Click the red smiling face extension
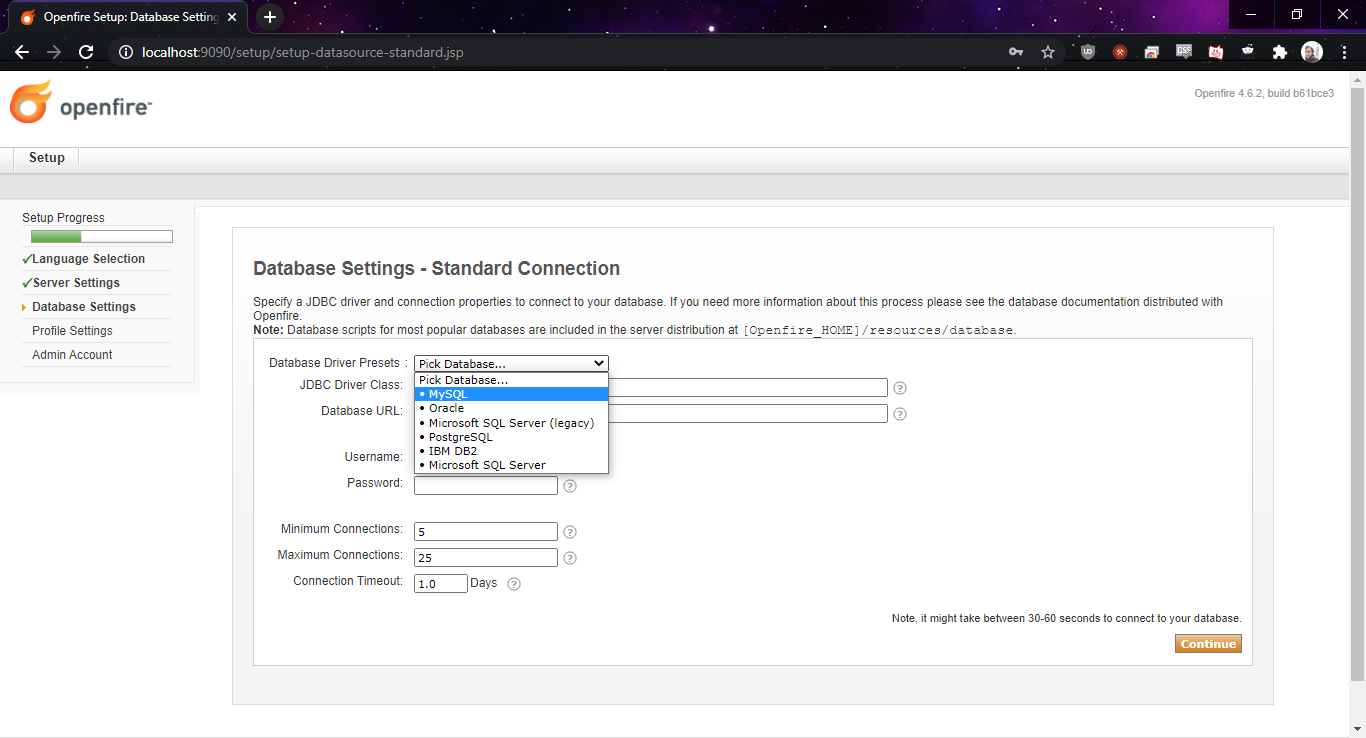The height and width of the screenshot is (738, 1366). pos(1216,52)
